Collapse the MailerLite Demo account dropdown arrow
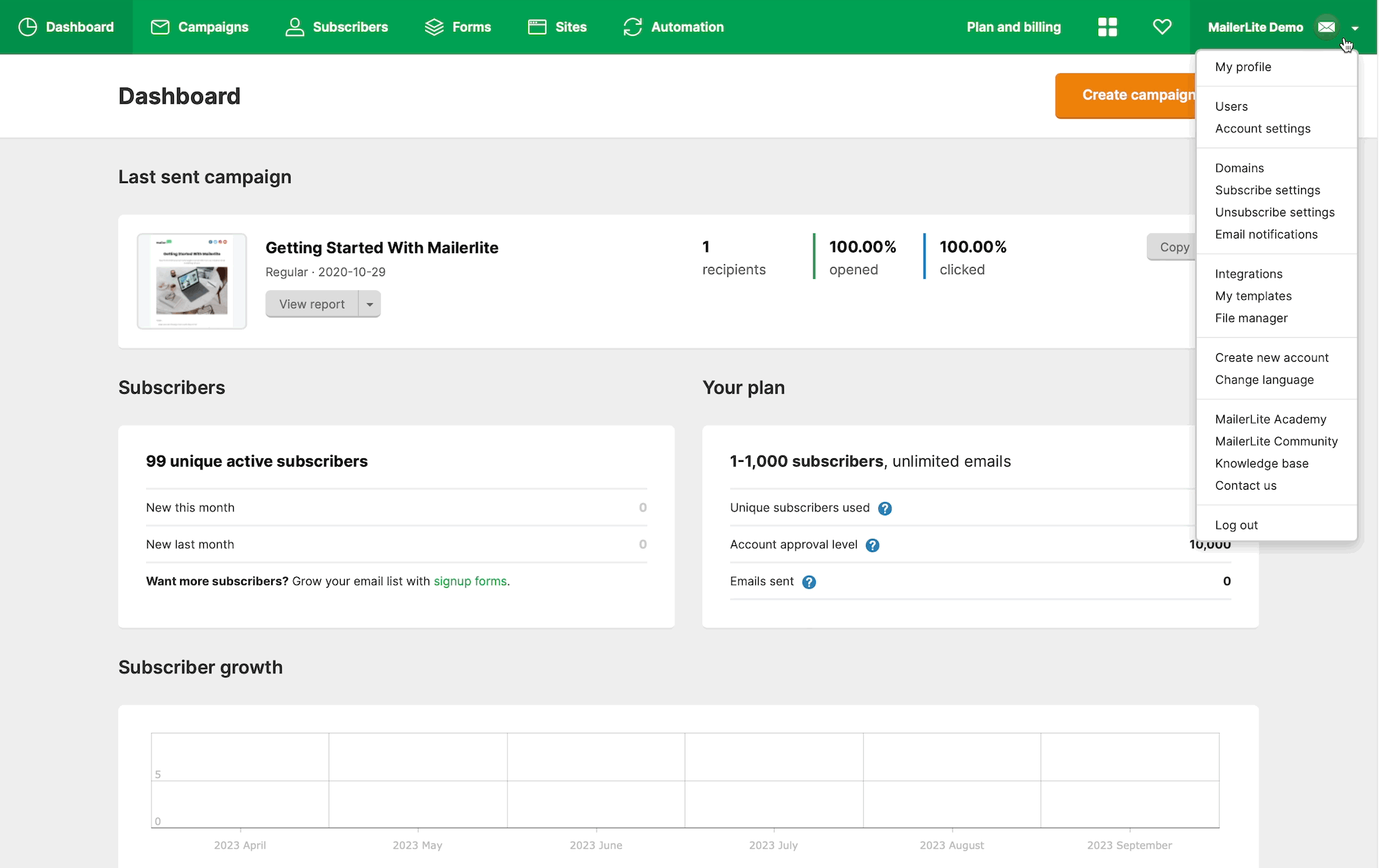Image resolution: width=1379 pixels, height=868 pixels. pyautogui.click(x=1355, y=28)
